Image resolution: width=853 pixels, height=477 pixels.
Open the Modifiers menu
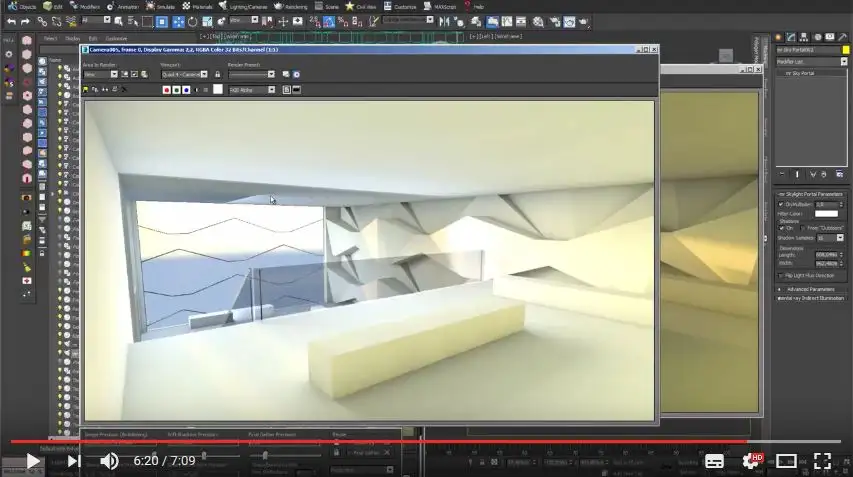[x=85, y=7]
